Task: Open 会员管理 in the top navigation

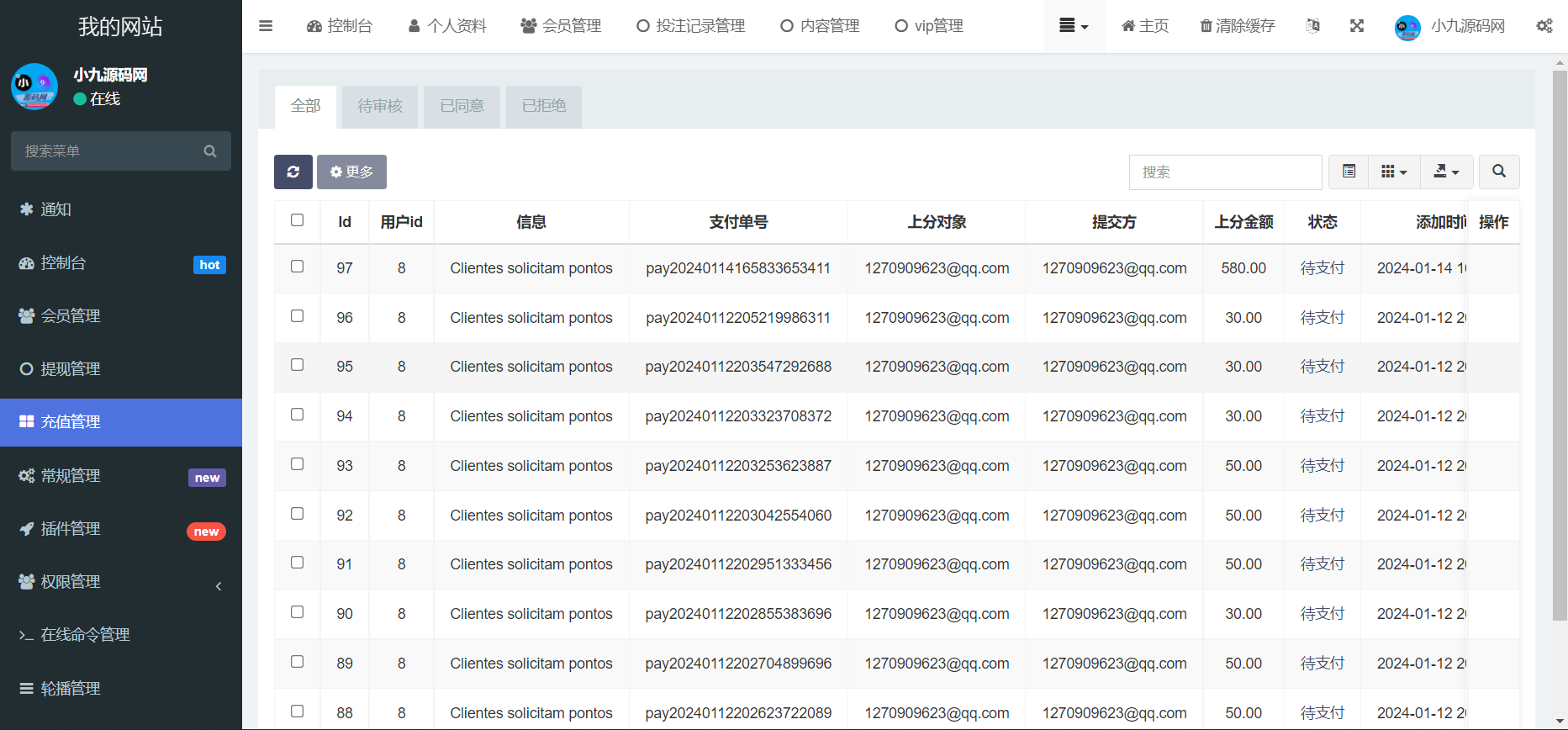Action: pos(561,26)
